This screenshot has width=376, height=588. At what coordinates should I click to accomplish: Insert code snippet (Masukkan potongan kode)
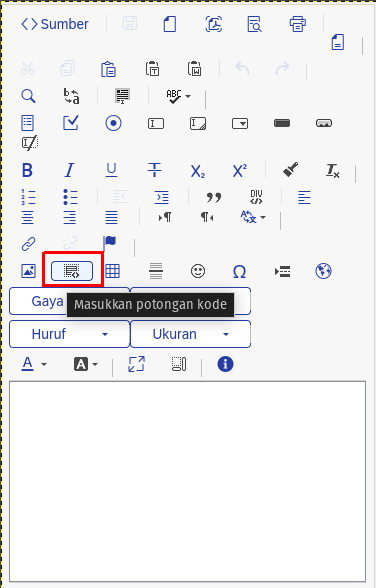[72, 271]
